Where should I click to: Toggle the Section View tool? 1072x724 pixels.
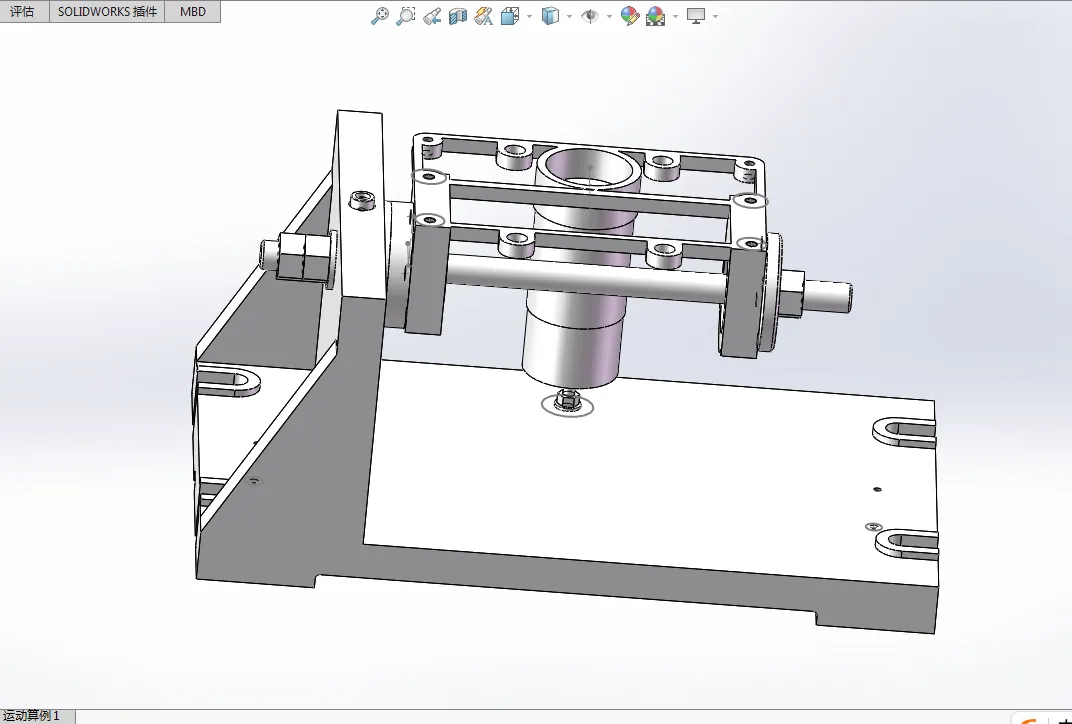point(457,16)
